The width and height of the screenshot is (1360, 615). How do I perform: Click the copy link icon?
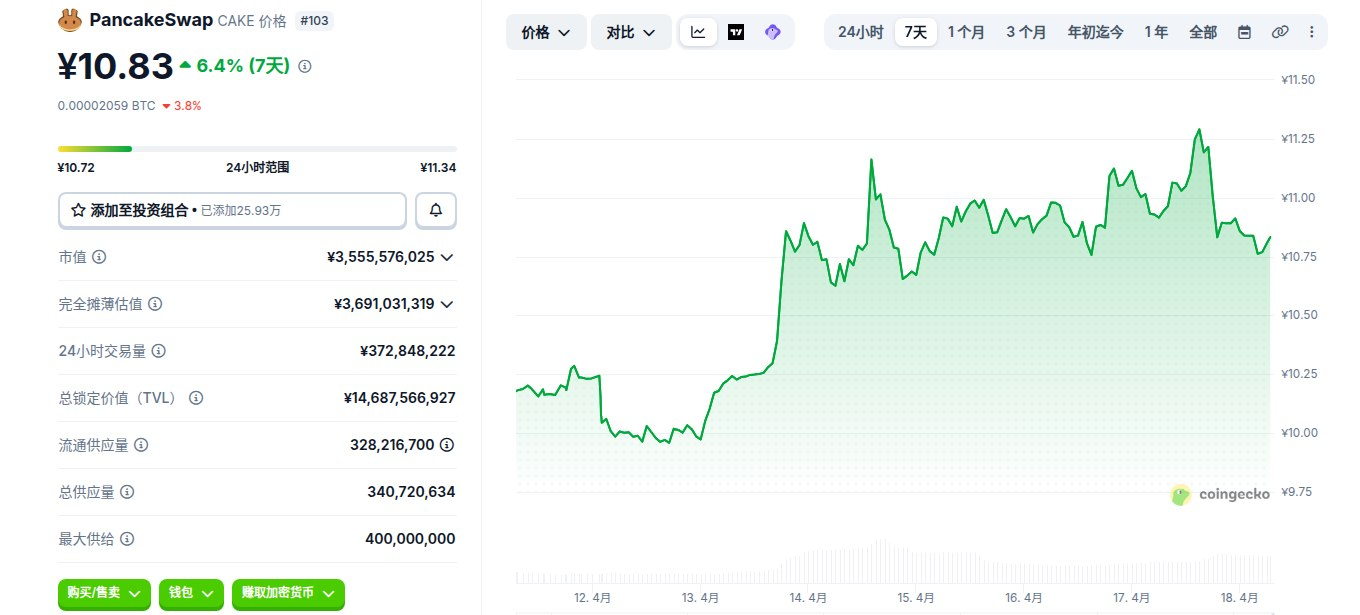tap(1280, 32)
